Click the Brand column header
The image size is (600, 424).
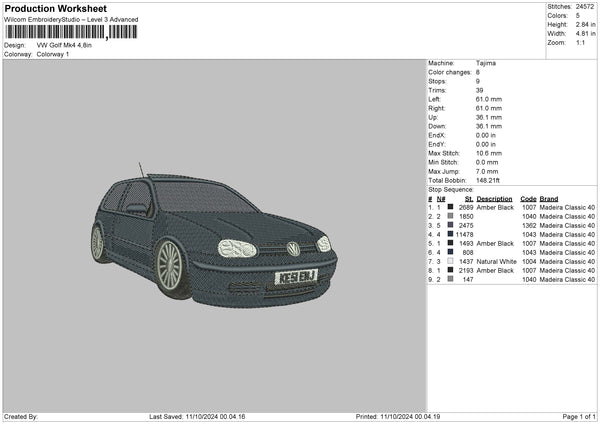point(549,198)
